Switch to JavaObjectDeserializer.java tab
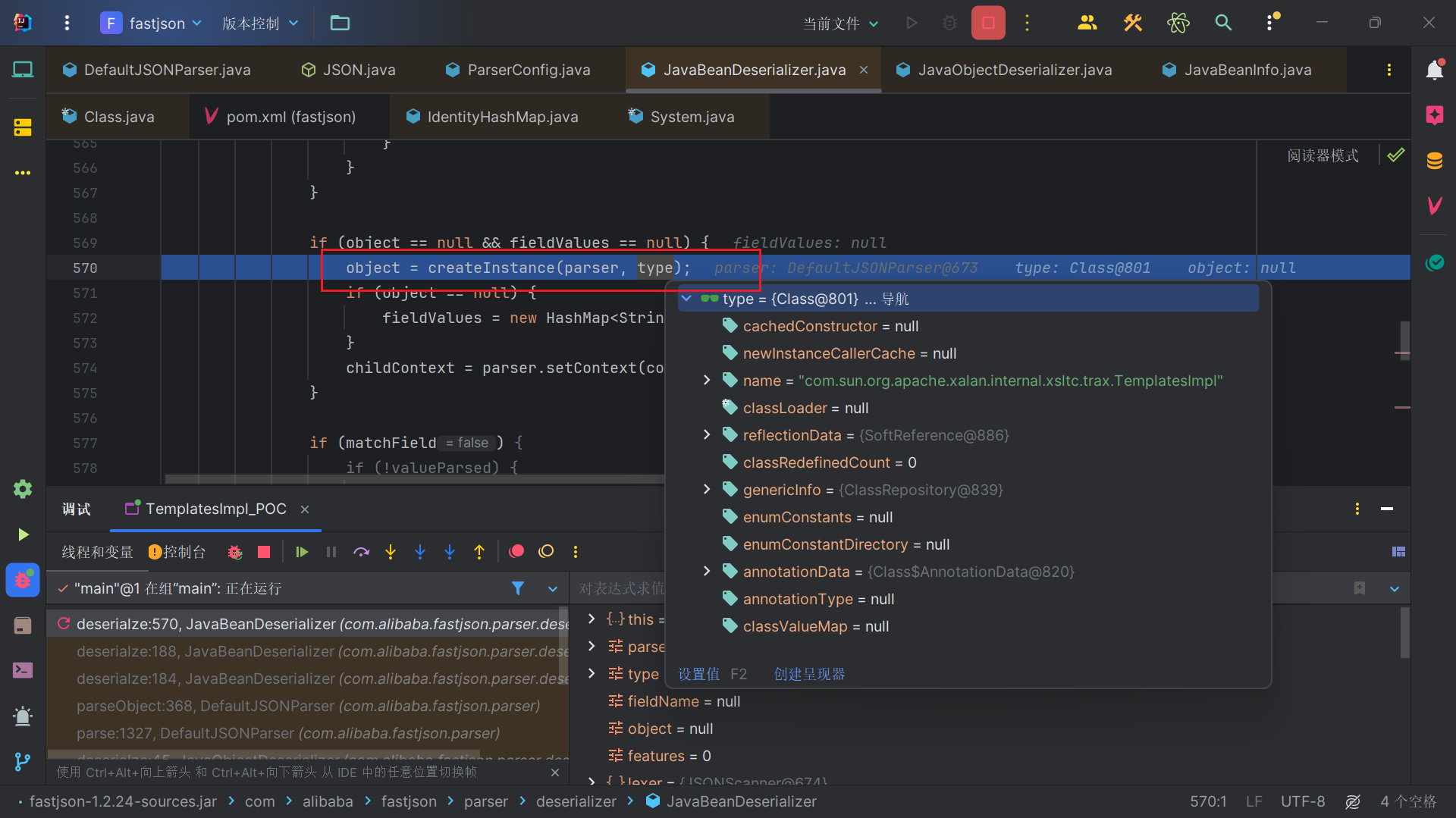 (1006, 70)
